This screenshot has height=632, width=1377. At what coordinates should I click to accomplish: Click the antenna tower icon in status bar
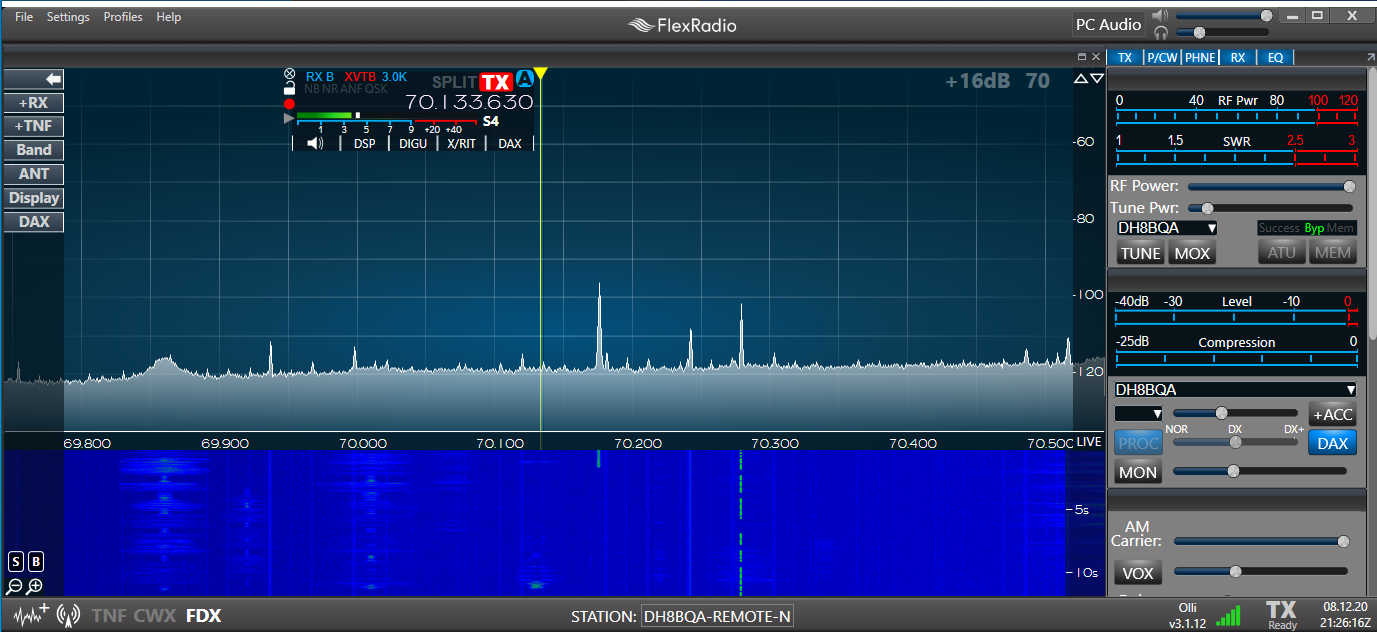click(69, 615)
